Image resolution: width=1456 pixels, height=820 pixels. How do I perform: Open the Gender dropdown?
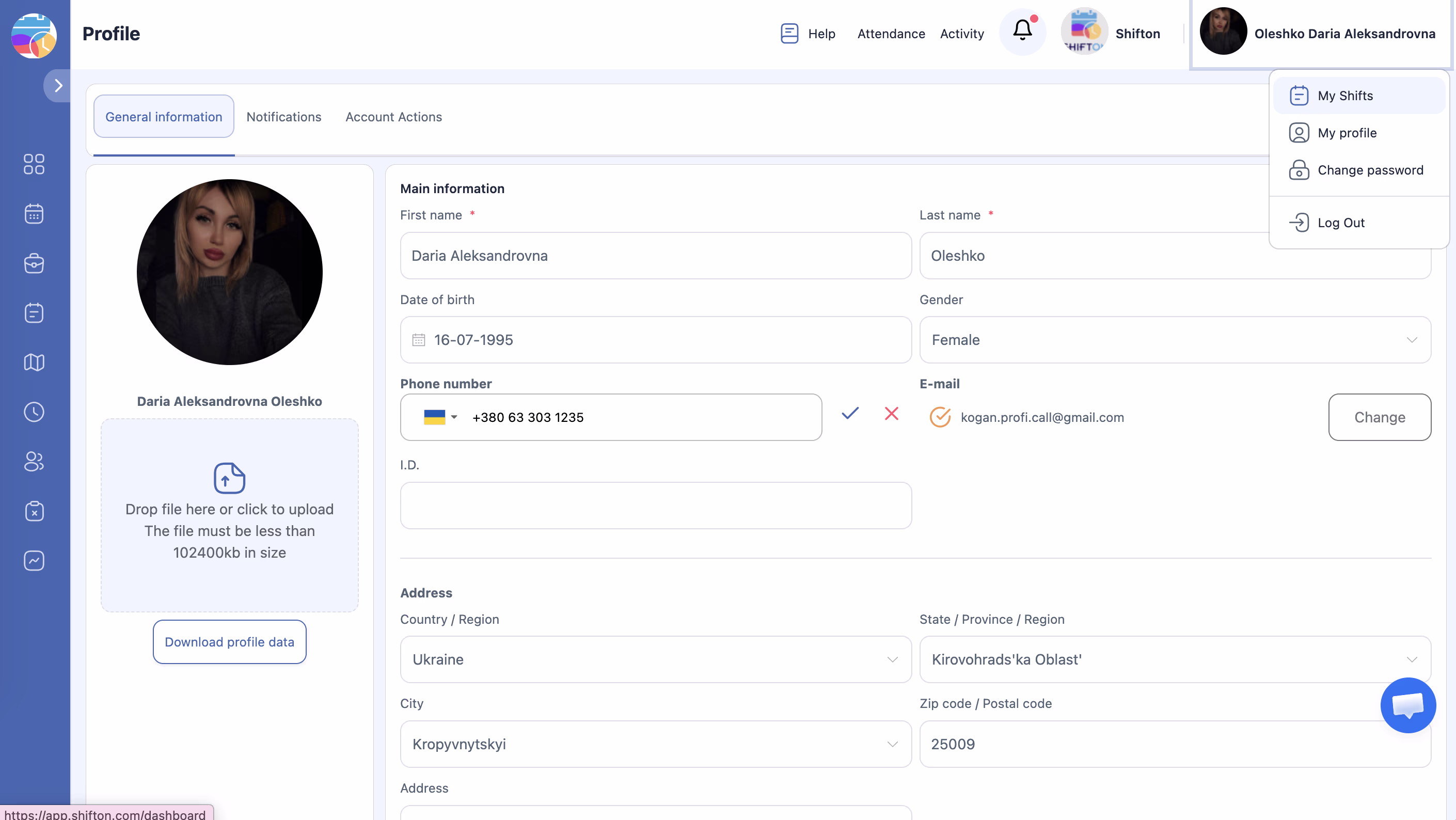pyautogui.click(x=1175, y=340)
